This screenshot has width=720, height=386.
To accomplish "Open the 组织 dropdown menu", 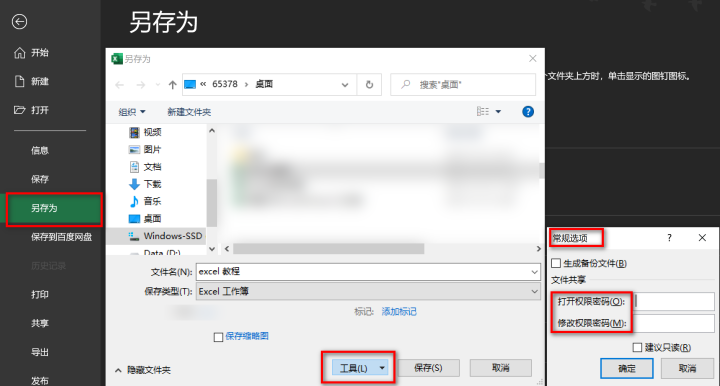I will (132, 112).
